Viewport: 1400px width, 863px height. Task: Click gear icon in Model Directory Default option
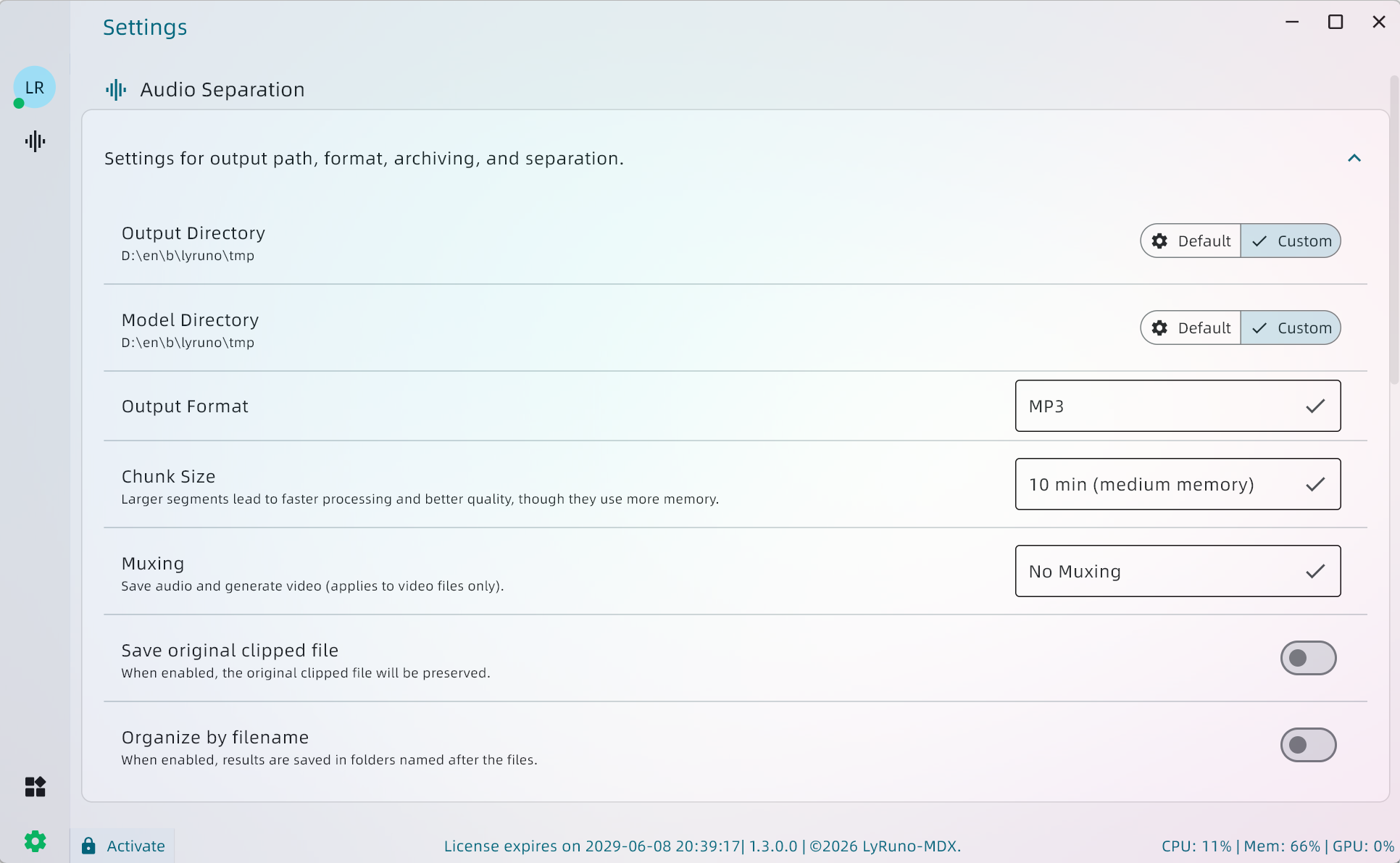pyautogui.click(x=1159, y=328)
